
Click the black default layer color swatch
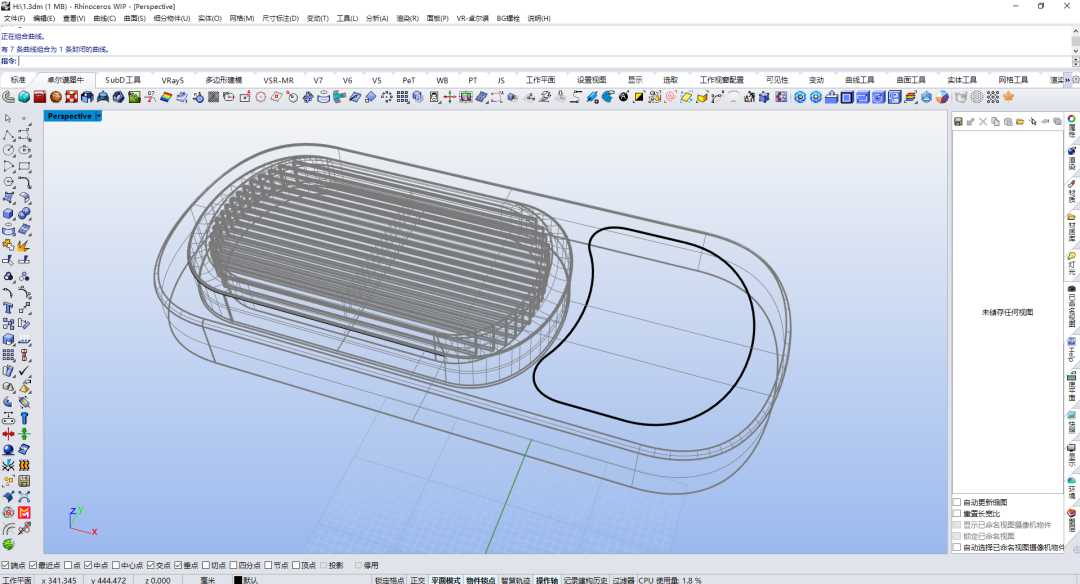click(x=238, y=580)
